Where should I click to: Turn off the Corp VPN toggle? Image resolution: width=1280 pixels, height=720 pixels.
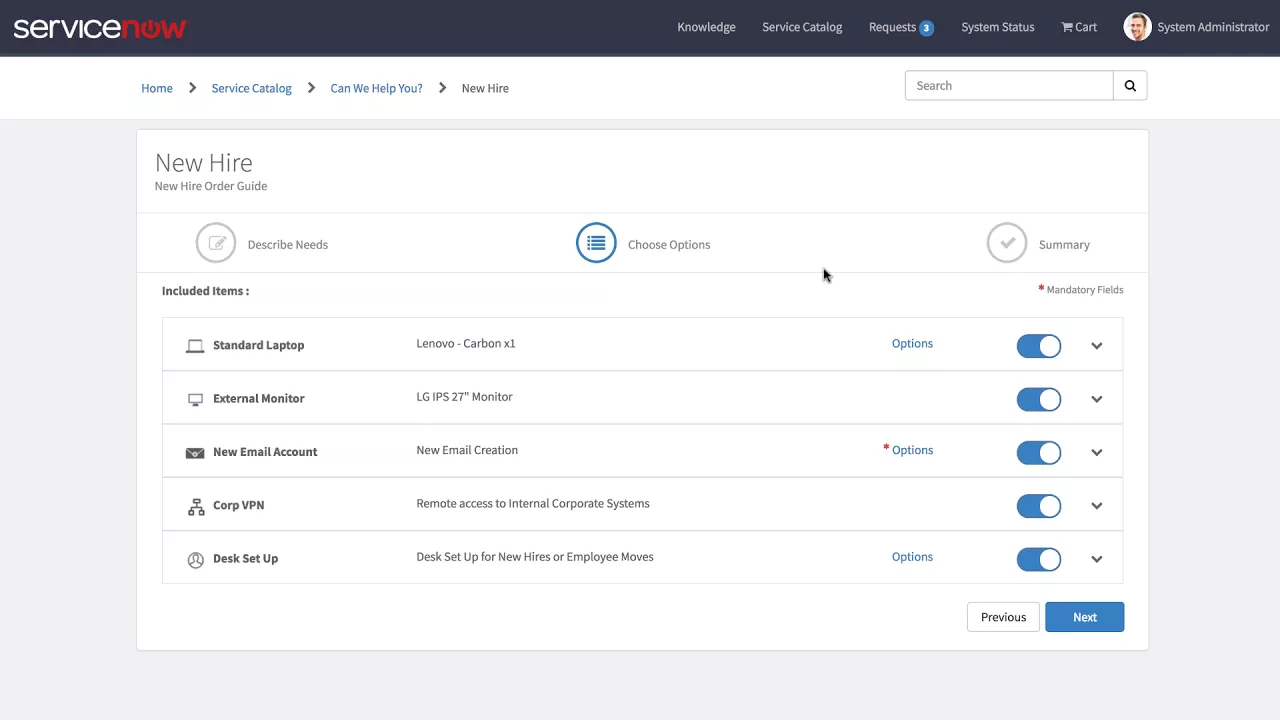pos(1039,506)
